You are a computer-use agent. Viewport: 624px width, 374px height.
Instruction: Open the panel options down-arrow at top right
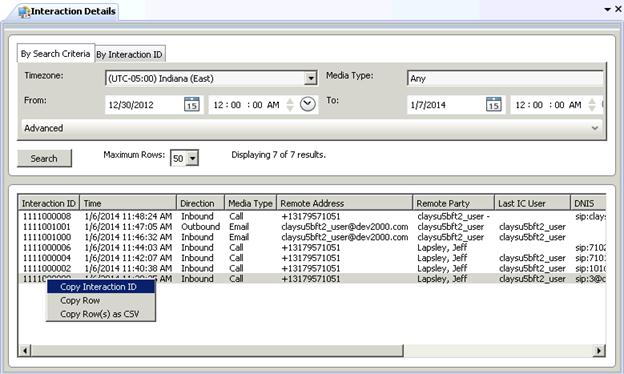607,9
